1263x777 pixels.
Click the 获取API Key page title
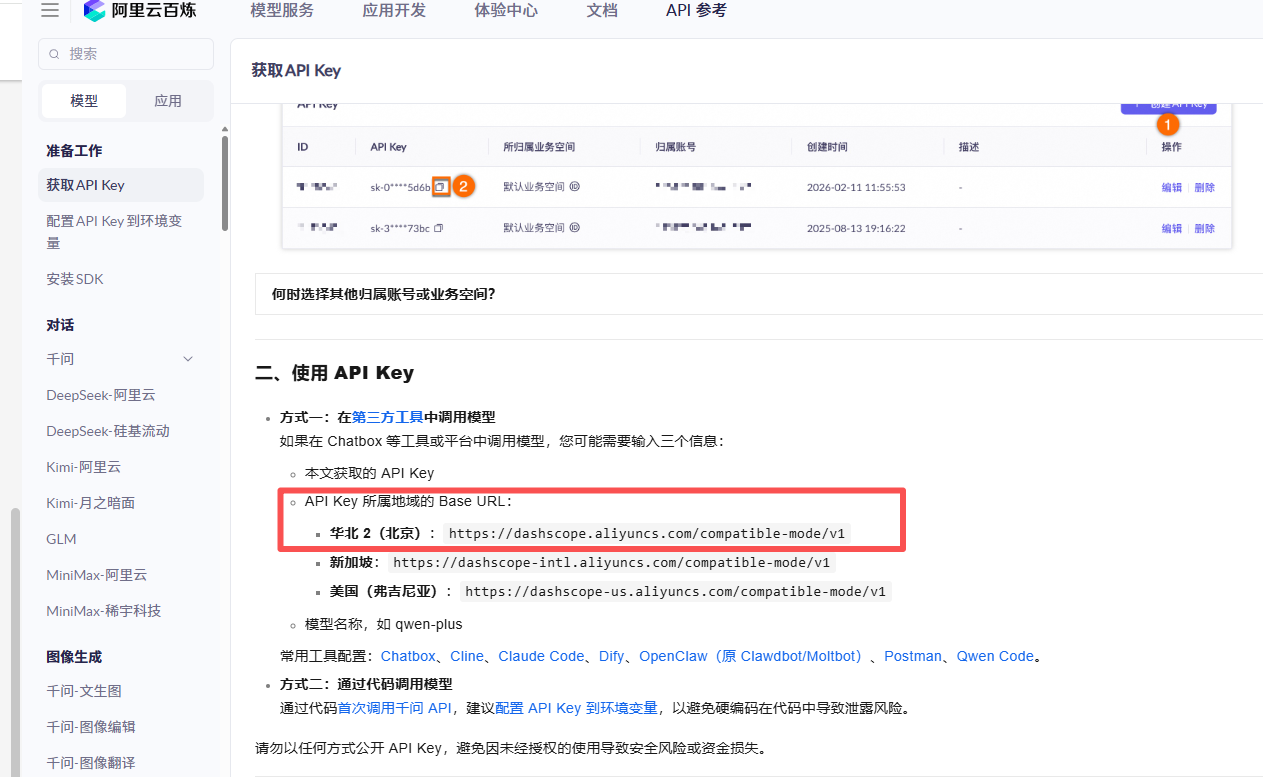[x=296, y=70]
